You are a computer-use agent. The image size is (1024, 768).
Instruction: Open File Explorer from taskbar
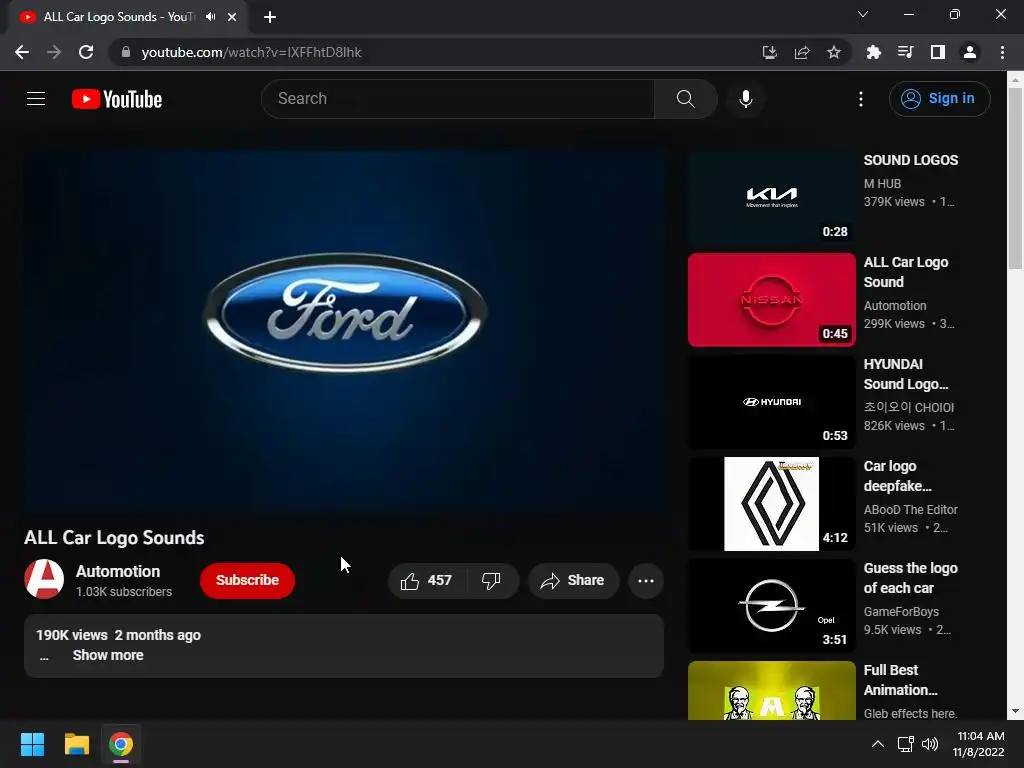point(76,744)
